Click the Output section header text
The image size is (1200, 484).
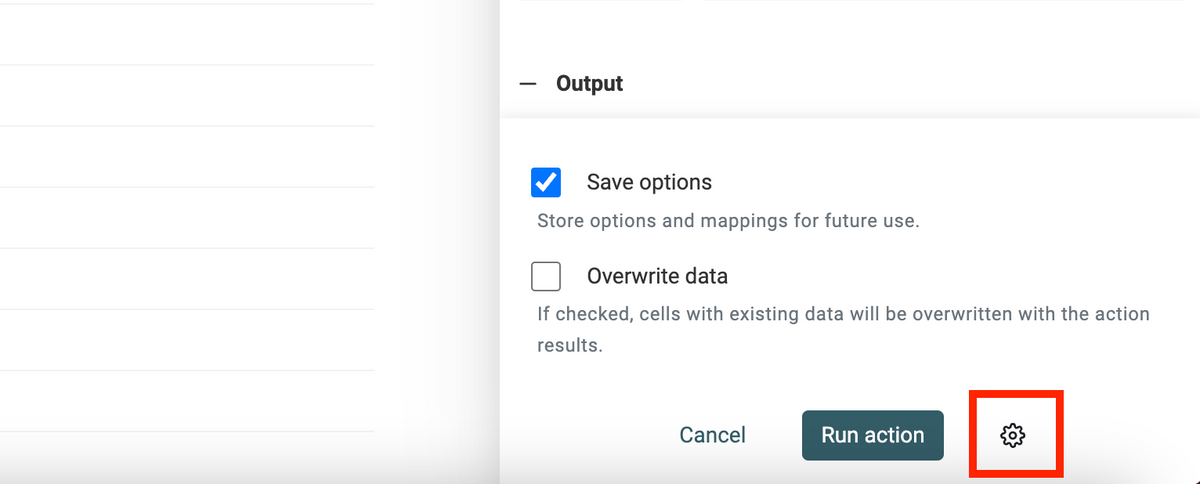(x=589, y=84)
